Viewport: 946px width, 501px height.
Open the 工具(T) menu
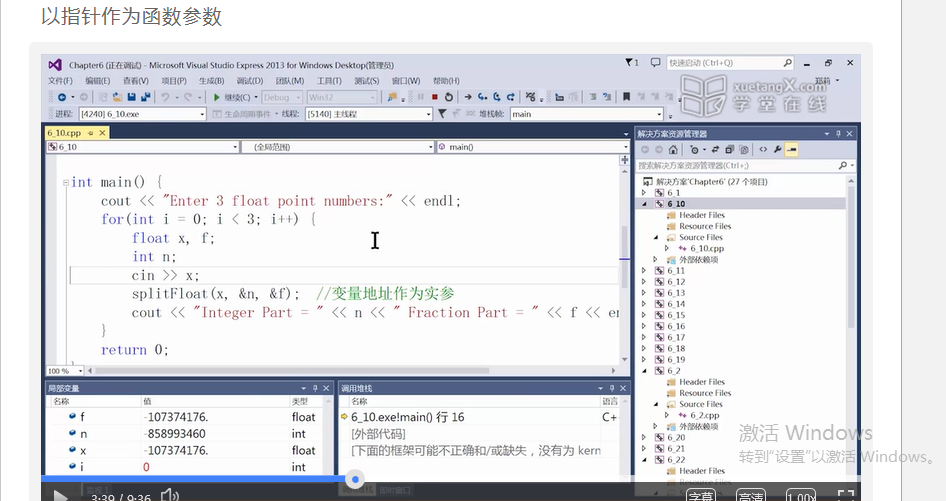[x=329, y=81]
